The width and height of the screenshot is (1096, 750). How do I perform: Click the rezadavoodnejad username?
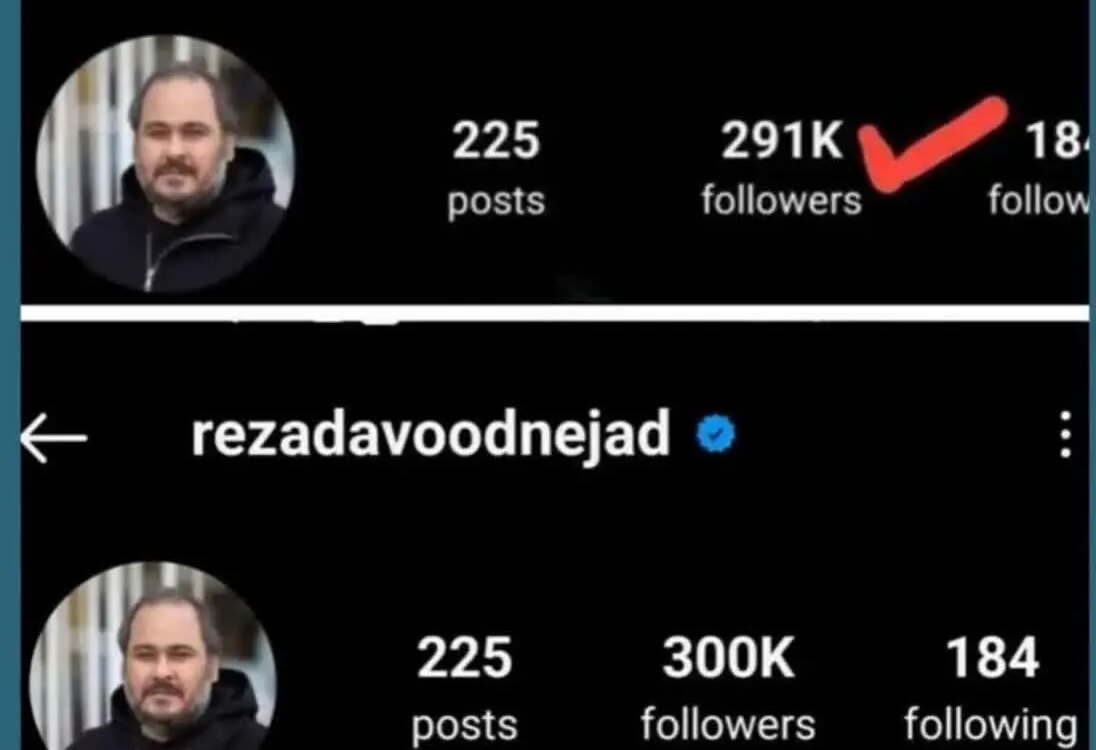431,435
